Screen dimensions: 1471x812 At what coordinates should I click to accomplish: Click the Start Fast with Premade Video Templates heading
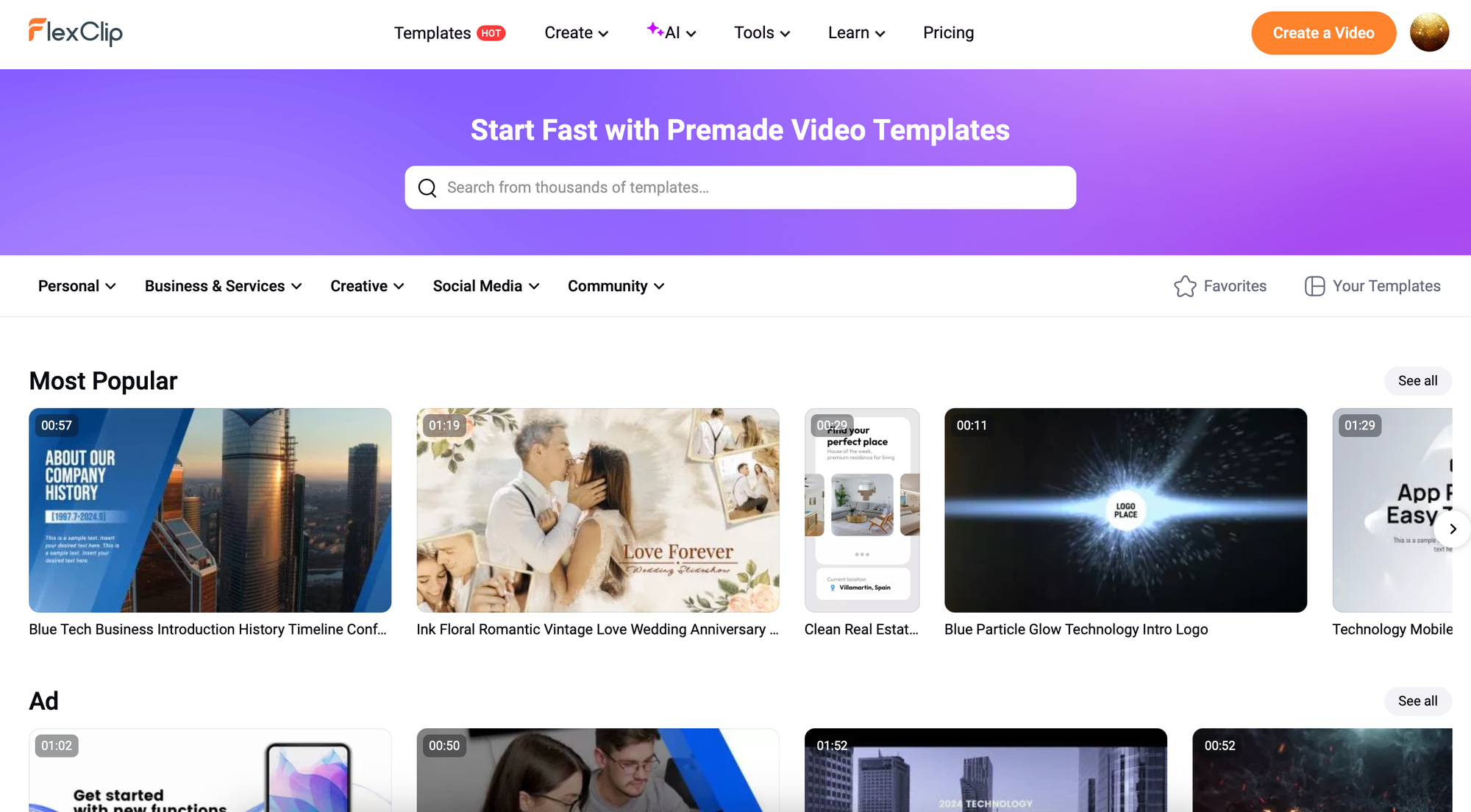pos(740,130)
